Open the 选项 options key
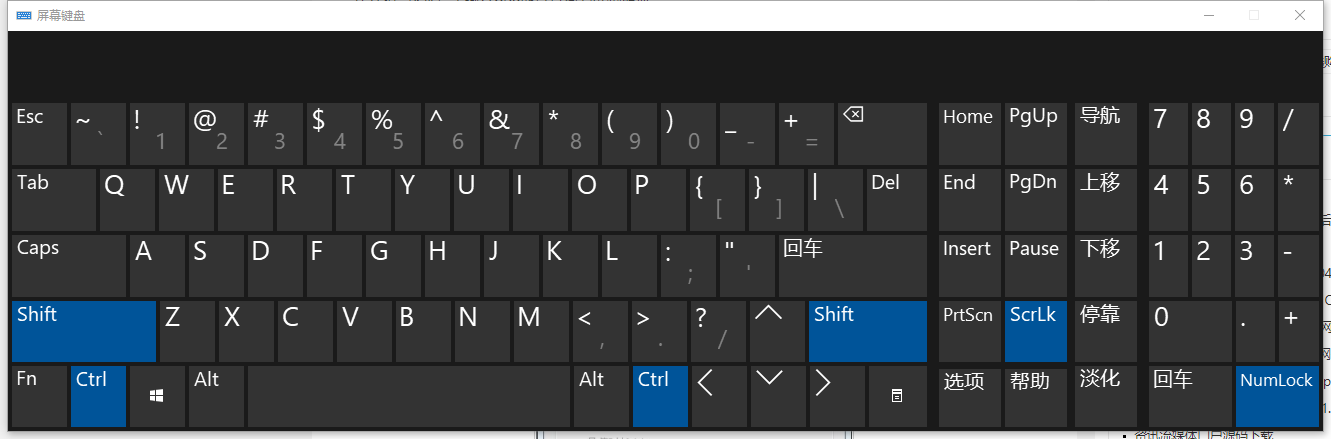Screen dimensions: 1331x439 click(968, 396)
